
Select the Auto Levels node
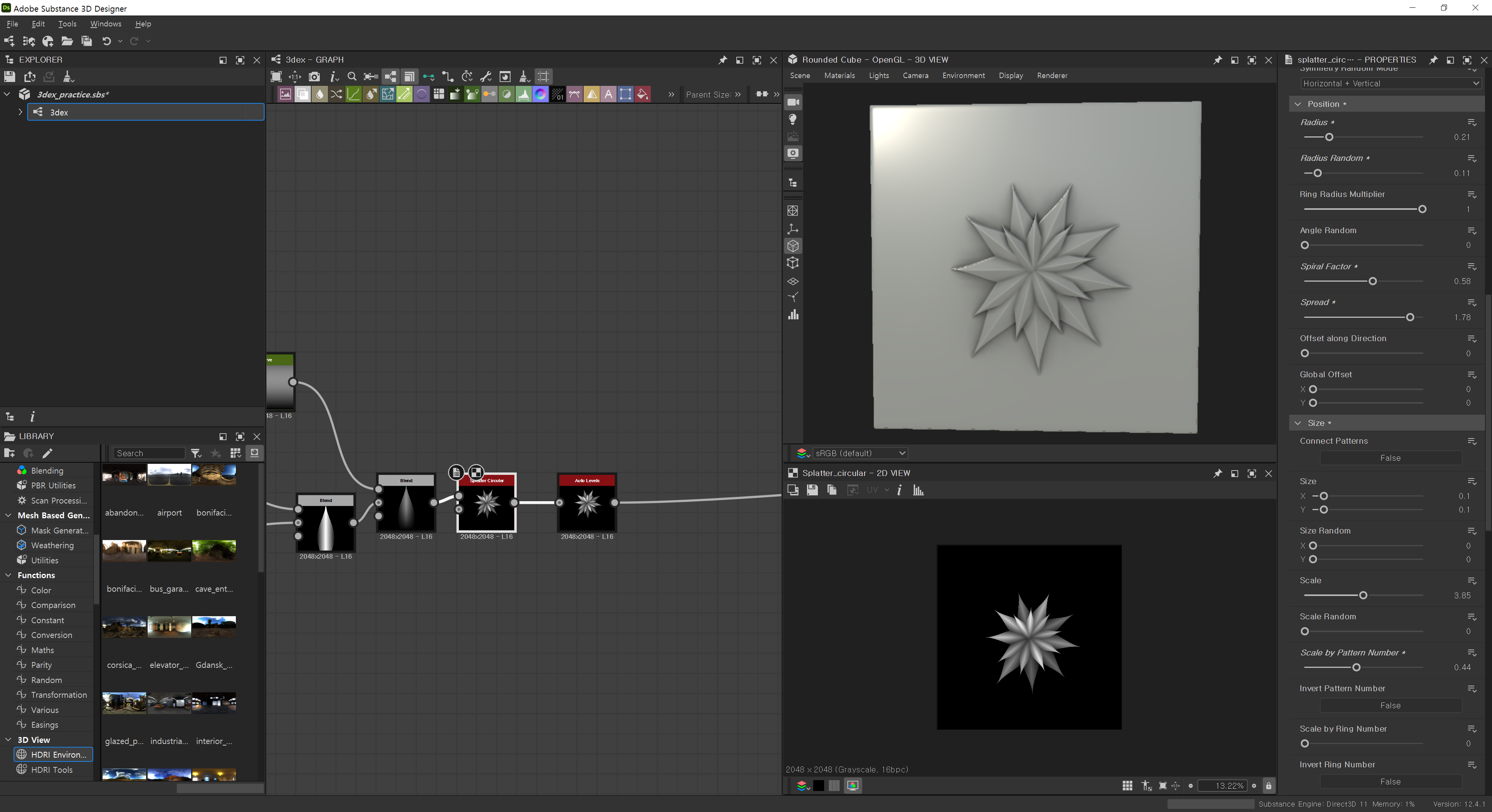(587, 503)
